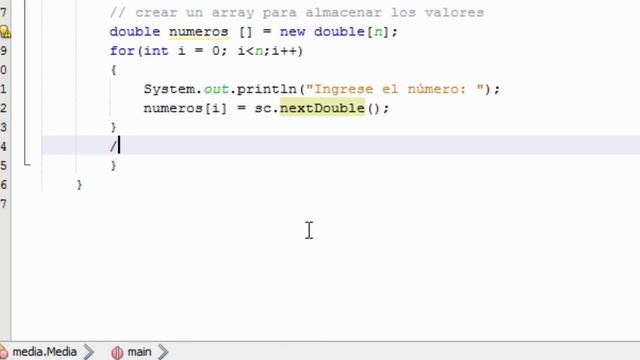Collapse the code fold marker near closing brace

(x=27, y=163)
